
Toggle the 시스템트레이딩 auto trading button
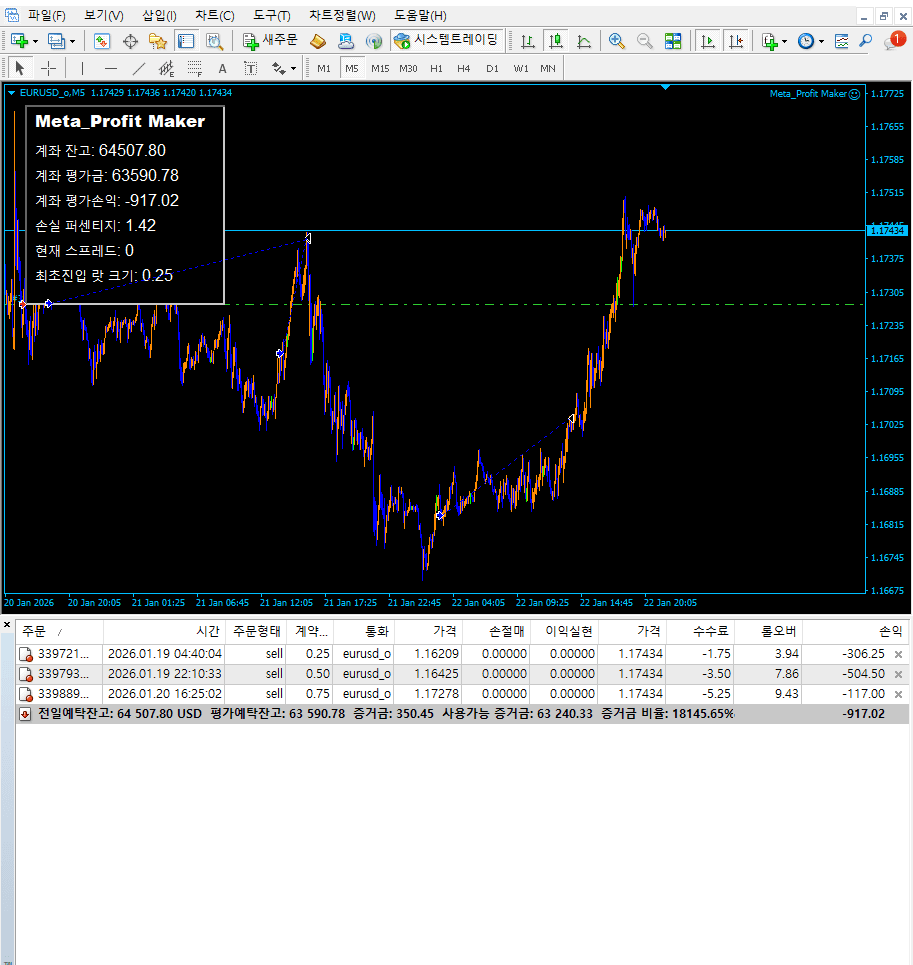(445, 41)
